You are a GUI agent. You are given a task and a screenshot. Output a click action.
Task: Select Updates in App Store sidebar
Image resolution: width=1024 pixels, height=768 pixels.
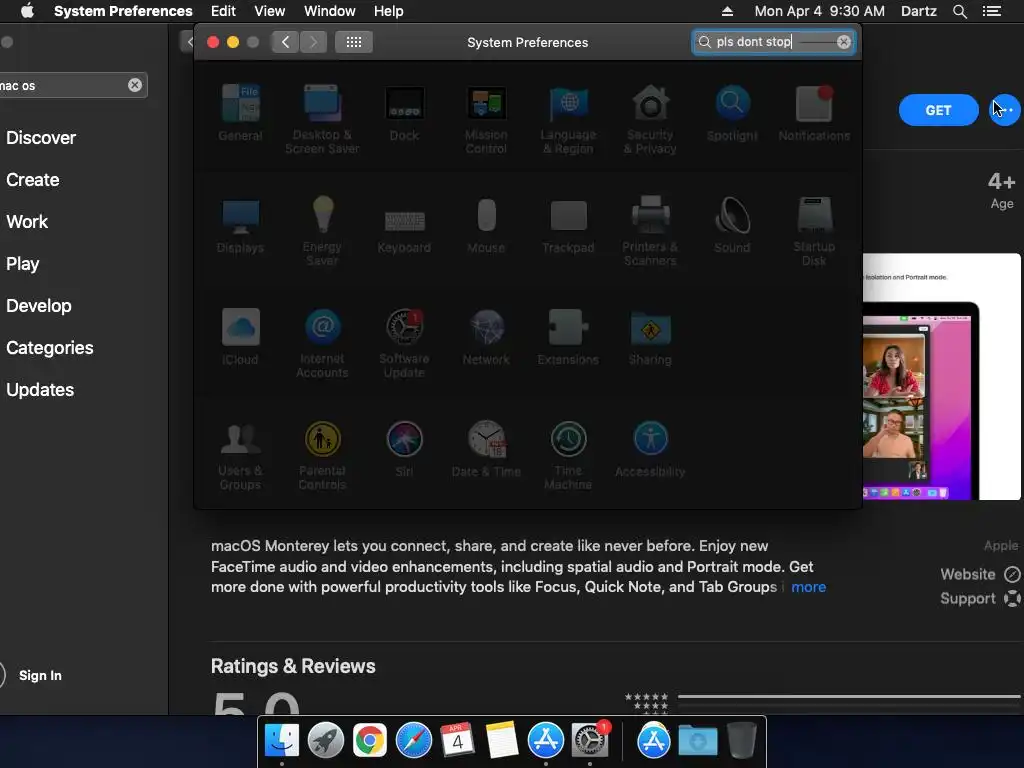[40, 390]
